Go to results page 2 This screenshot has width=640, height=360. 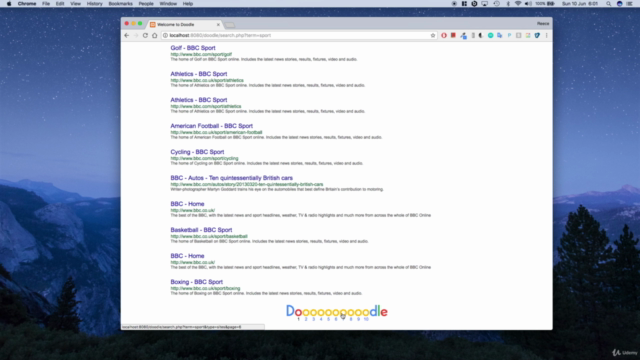(306, 319)
